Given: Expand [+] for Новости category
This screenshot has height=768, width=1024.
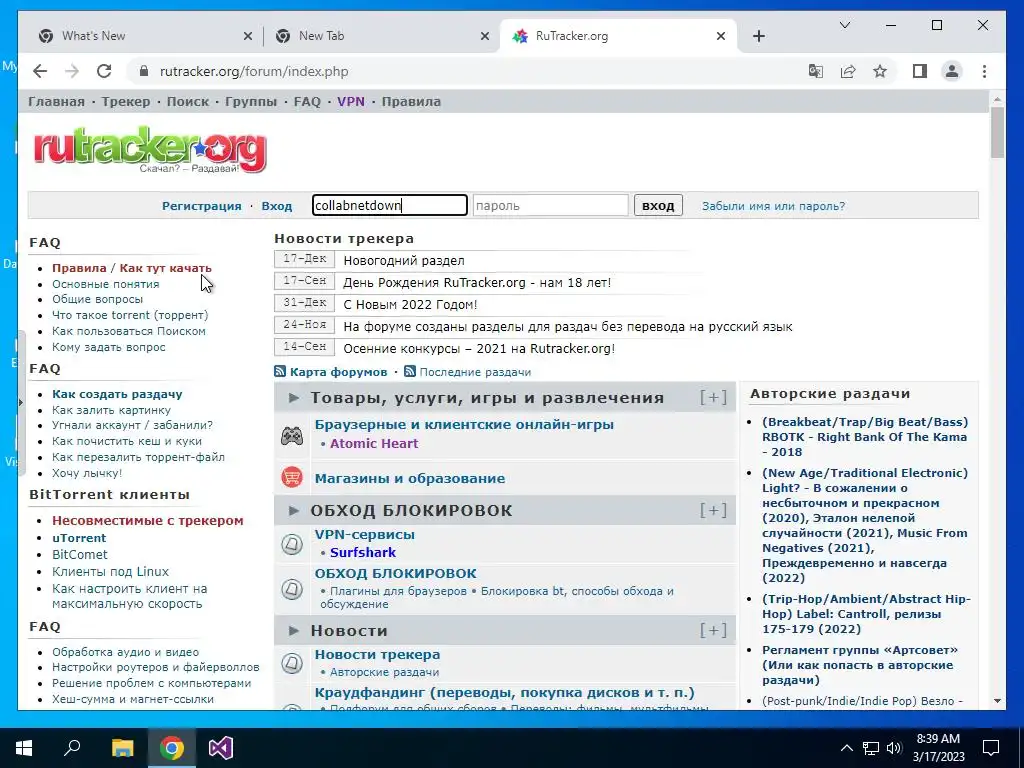Looking at the screenshot, I should pyautogui.click(x=713, y=630).
